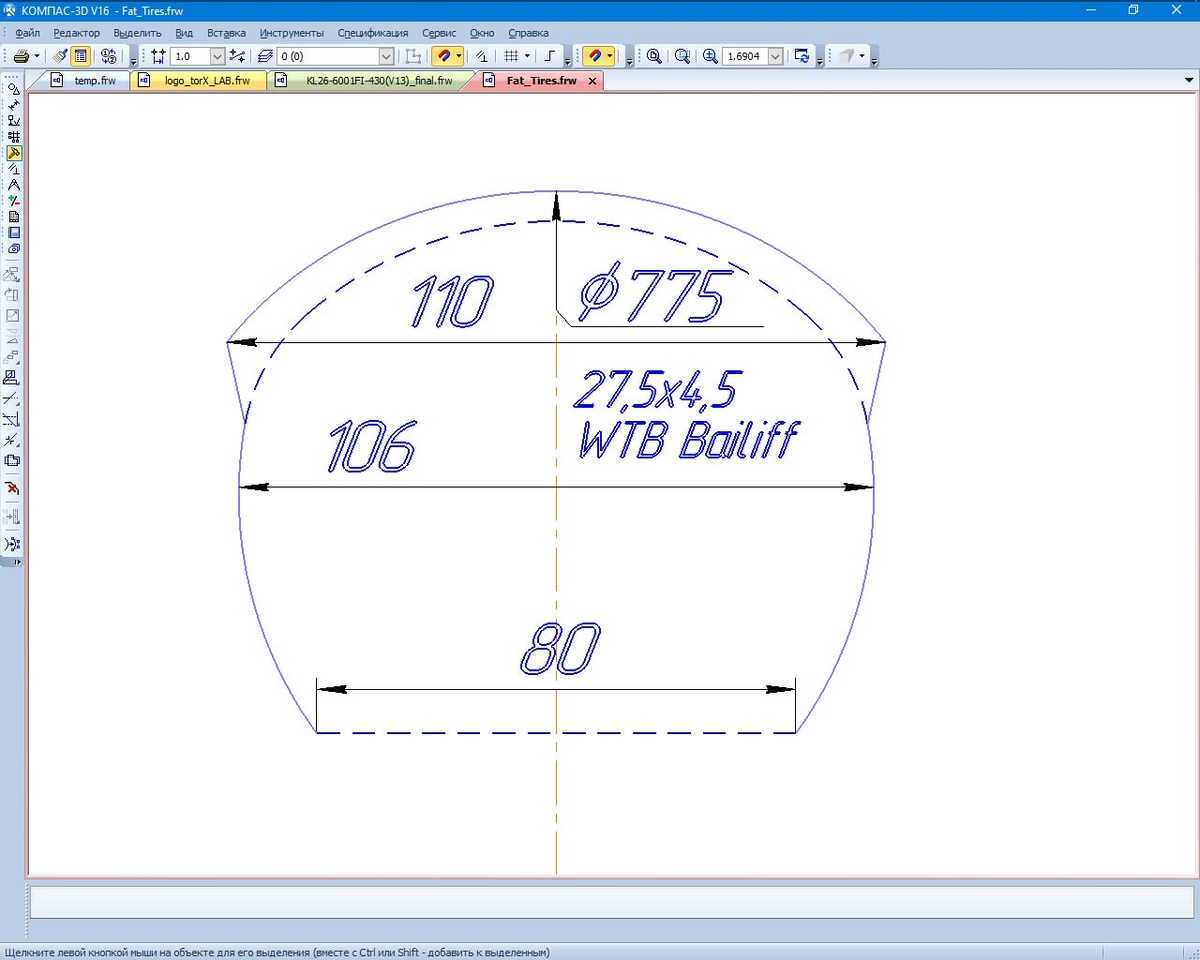The width and height of the screenshot is (1200, 960).
Task: Click the refresh/redraw view icon
Action: (x=801, y=57)
